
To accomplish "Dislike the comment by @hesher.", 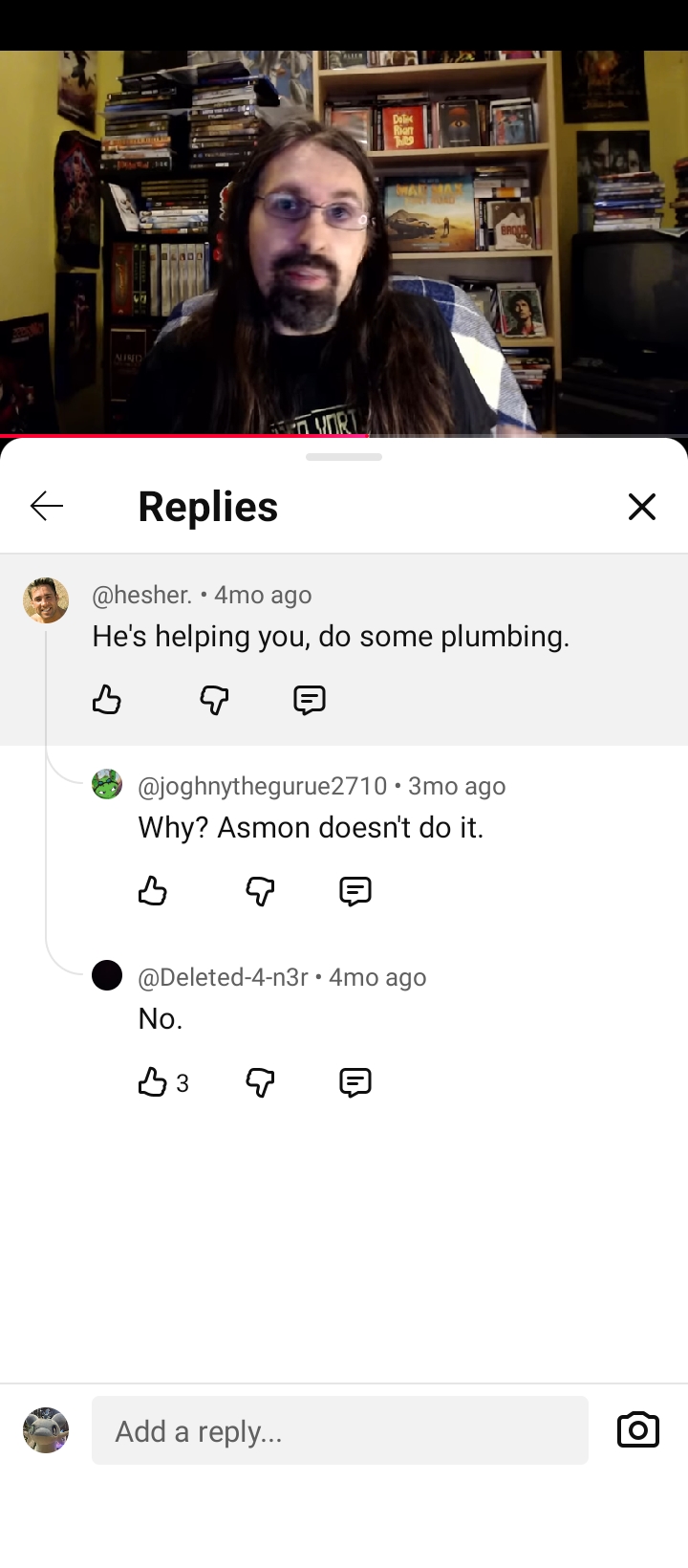I will click(214, 700).
